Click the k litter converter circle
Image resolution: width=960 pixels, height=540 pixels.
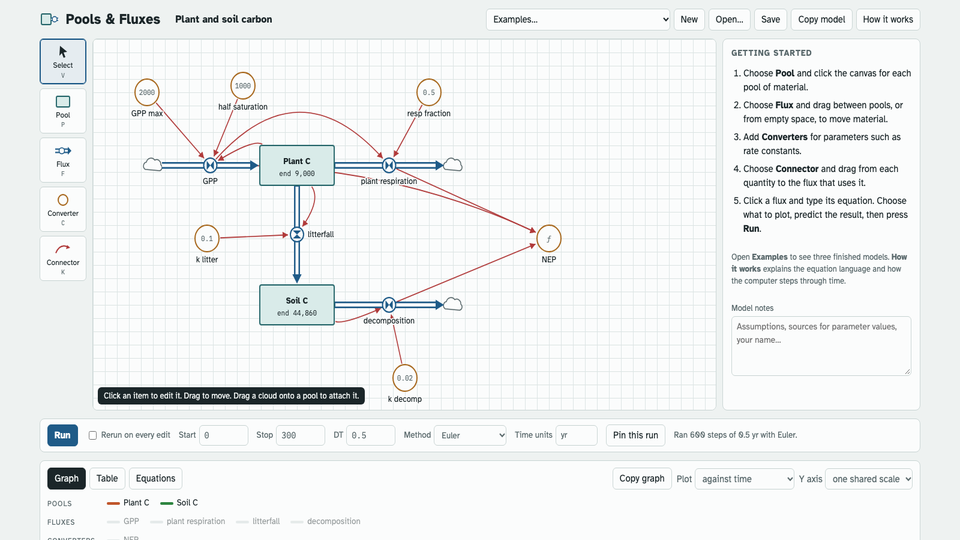tap(207, 238)
